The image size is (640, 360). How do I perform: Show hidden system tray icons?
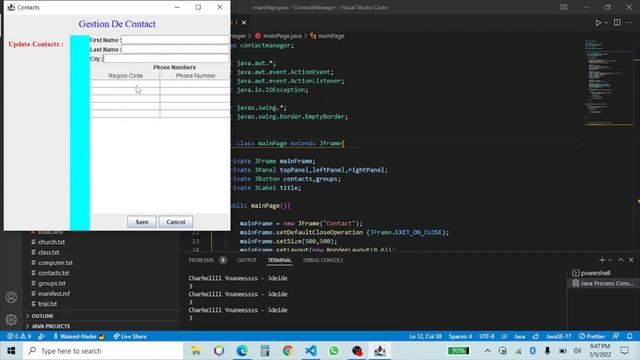(x=488, y=351)
